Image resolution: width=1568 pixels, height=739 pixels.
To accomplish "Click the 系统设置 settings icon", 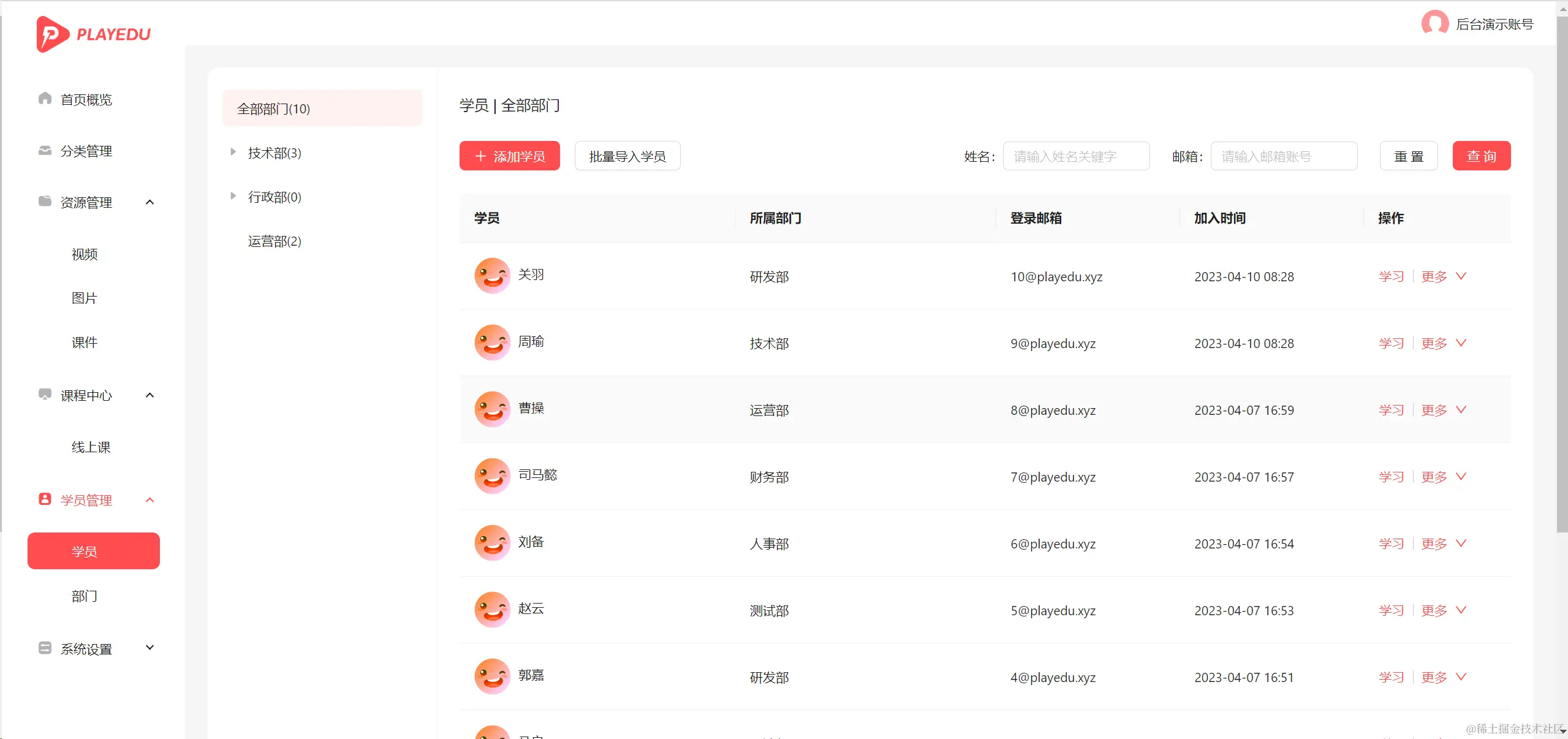I will click(x=44, y=648).
